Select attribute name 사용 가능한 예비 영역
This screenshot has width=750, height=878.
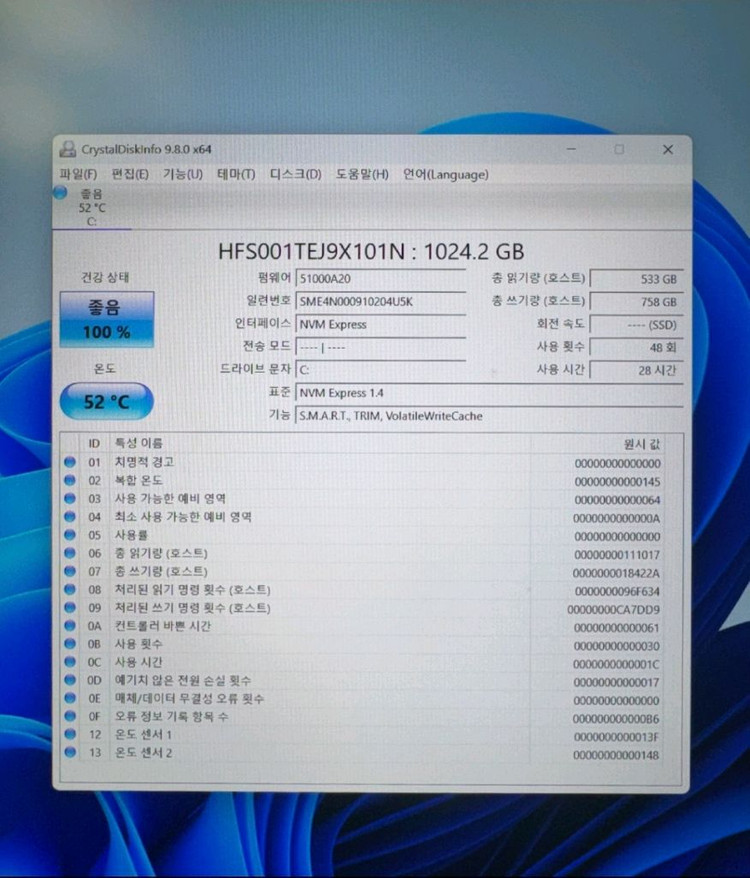tap(170, 498)
